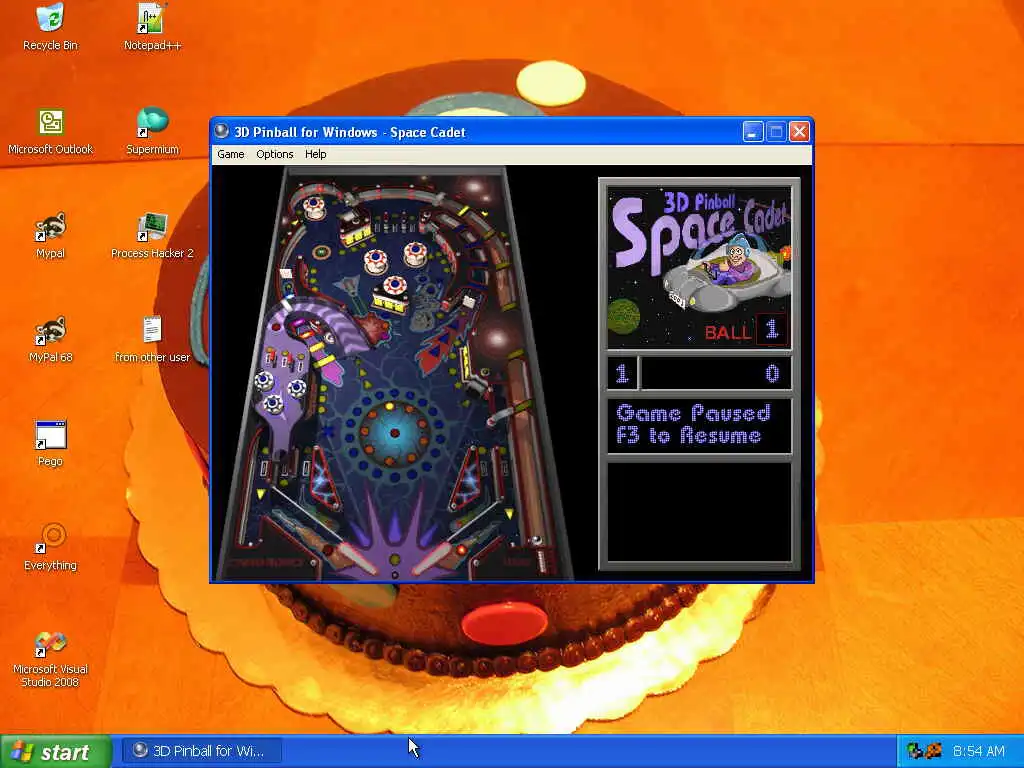Close the 3D Pinball window

799,132
